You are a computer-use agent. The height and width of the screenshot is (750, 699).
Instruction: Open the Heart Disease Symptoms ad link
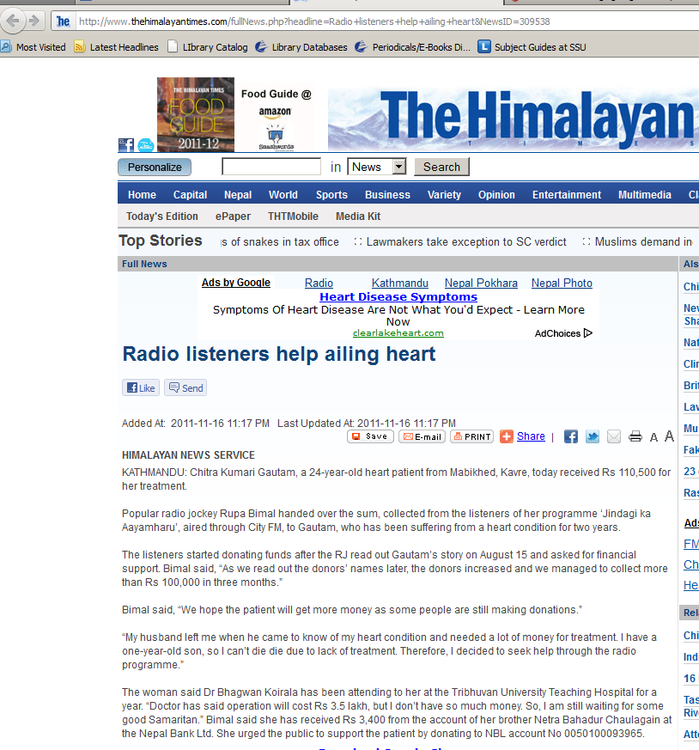pos(398,297)
